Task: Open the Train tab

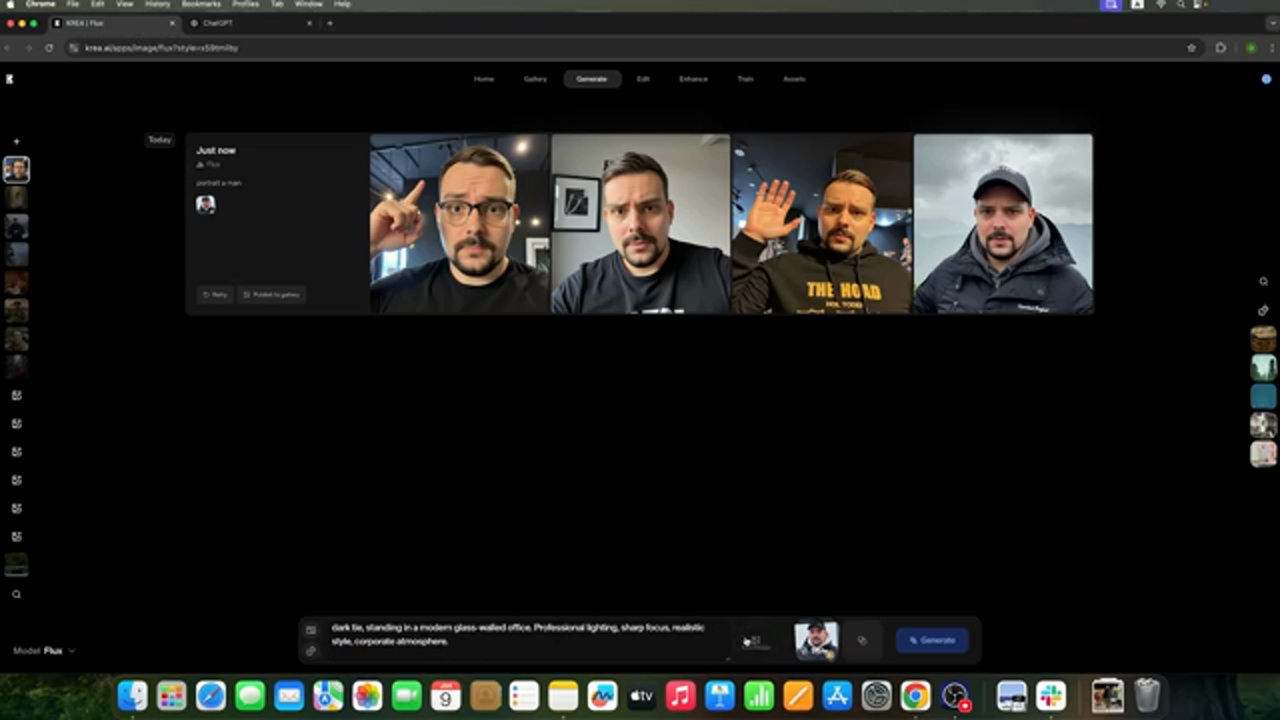Action: tap(745, 79)
